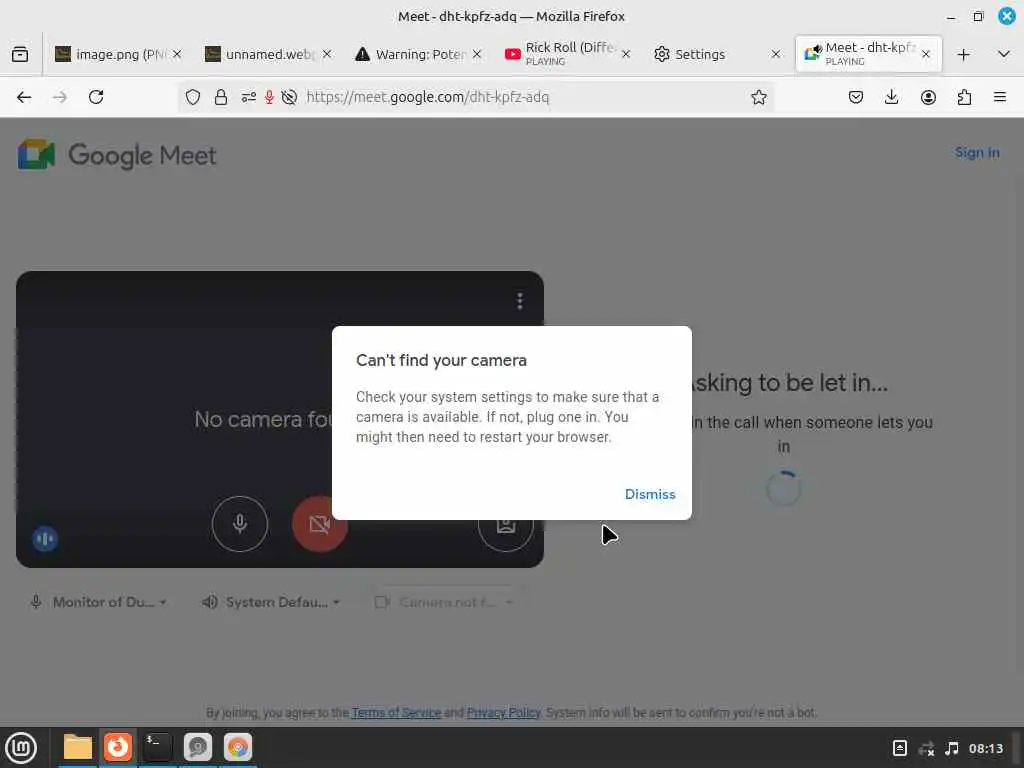Reload the current page

tap(96, 97)
